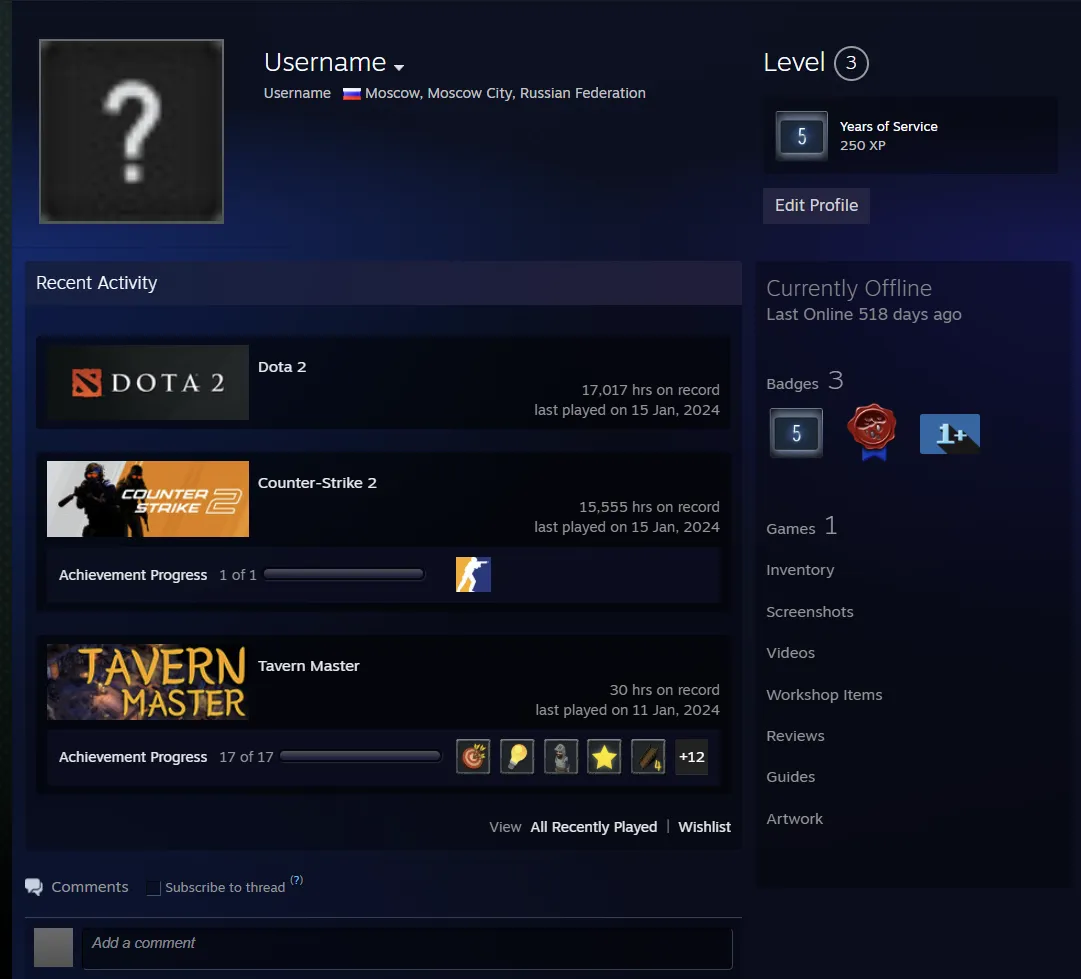Viewport: 1081px width, 979px height.
Task: Click the profile avatar question mark image
Action: point(131,131)
